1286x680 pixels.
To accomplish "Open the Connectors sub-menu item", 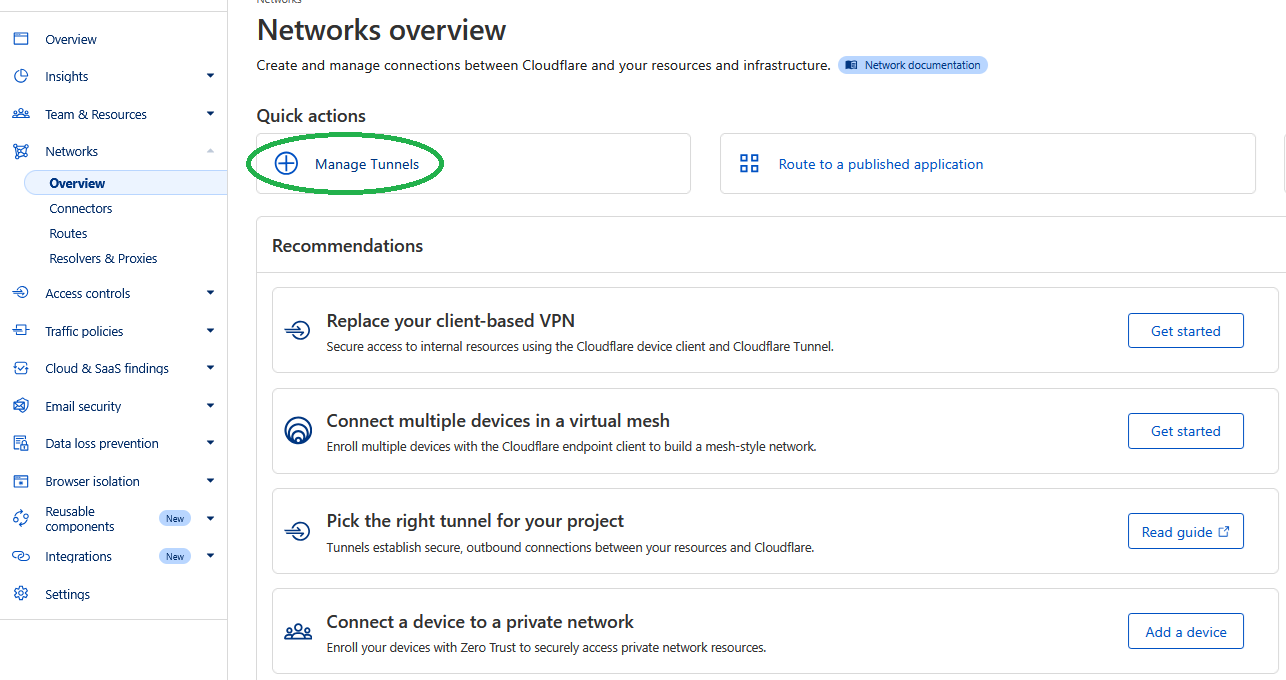I will coord(81,208).
